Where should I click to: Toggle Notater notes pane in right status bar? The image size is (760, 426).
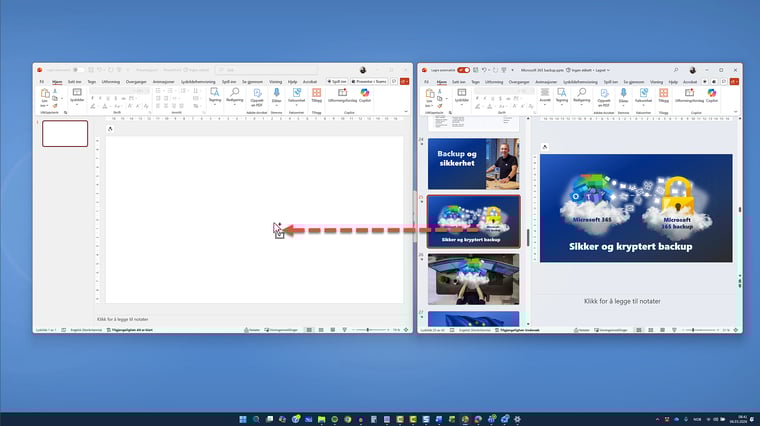[x=582, y=330]
